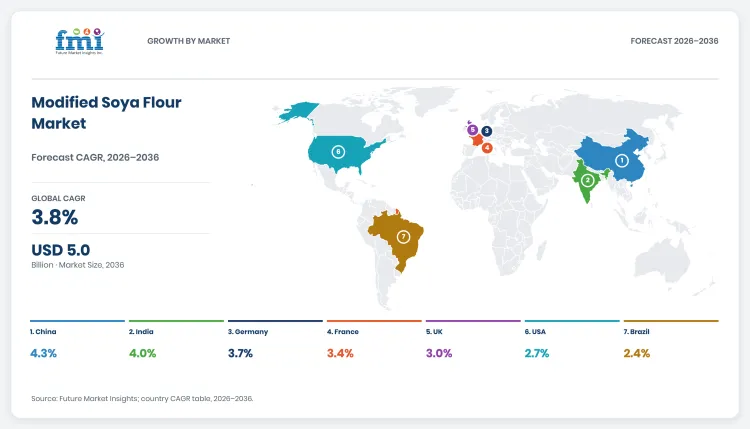The image size is (750, 429).
Task: Click the China 4.3% growth value
Action: pos(44,353)
